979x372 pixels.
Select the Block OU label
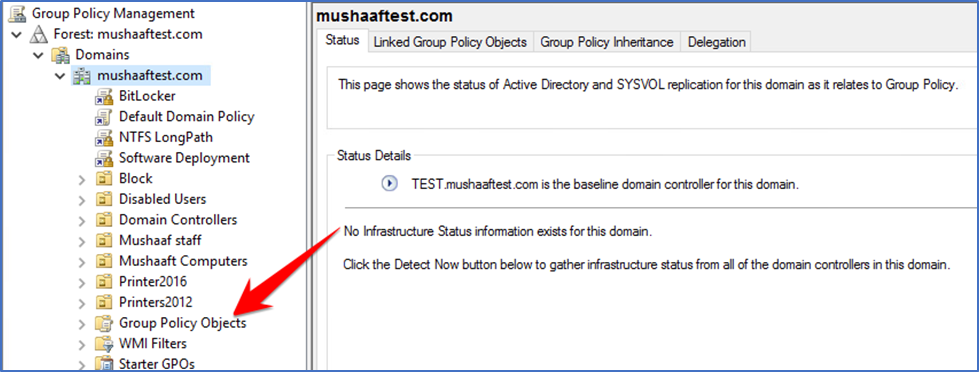(x=135, y=179)
